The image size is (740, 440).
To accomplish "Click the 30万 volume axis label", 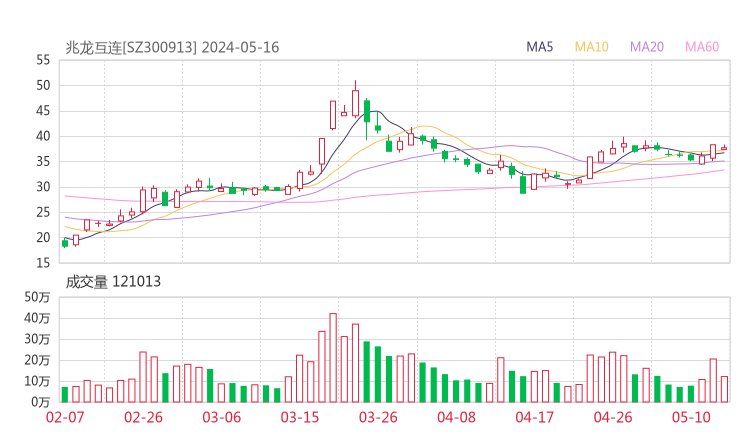I will [37, 339].
